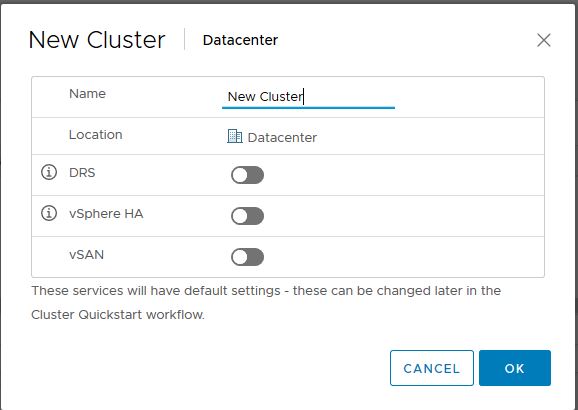Cancel the new cluster creation
The width and height of the screenshot is (578, 410).
coord(432,368)
